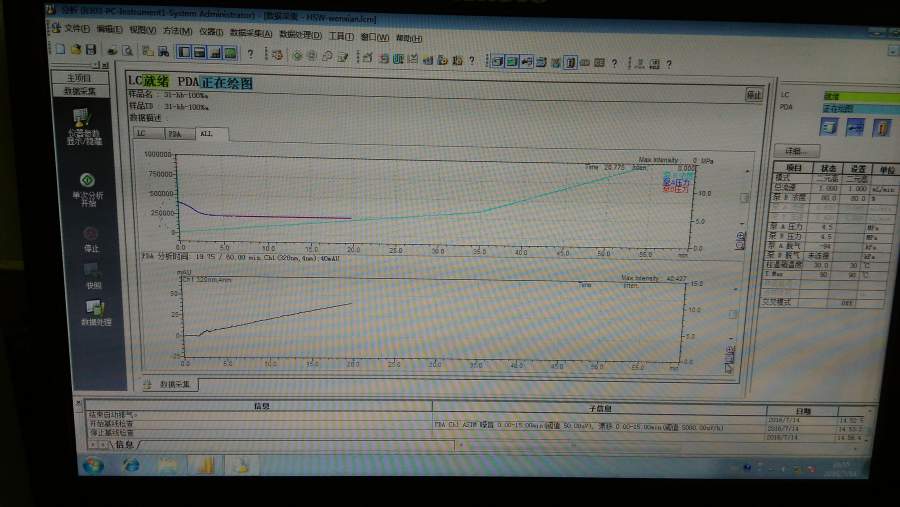Click 停止 button at chart header right
This screenshot has height=507, width=900.
point(754,95)
